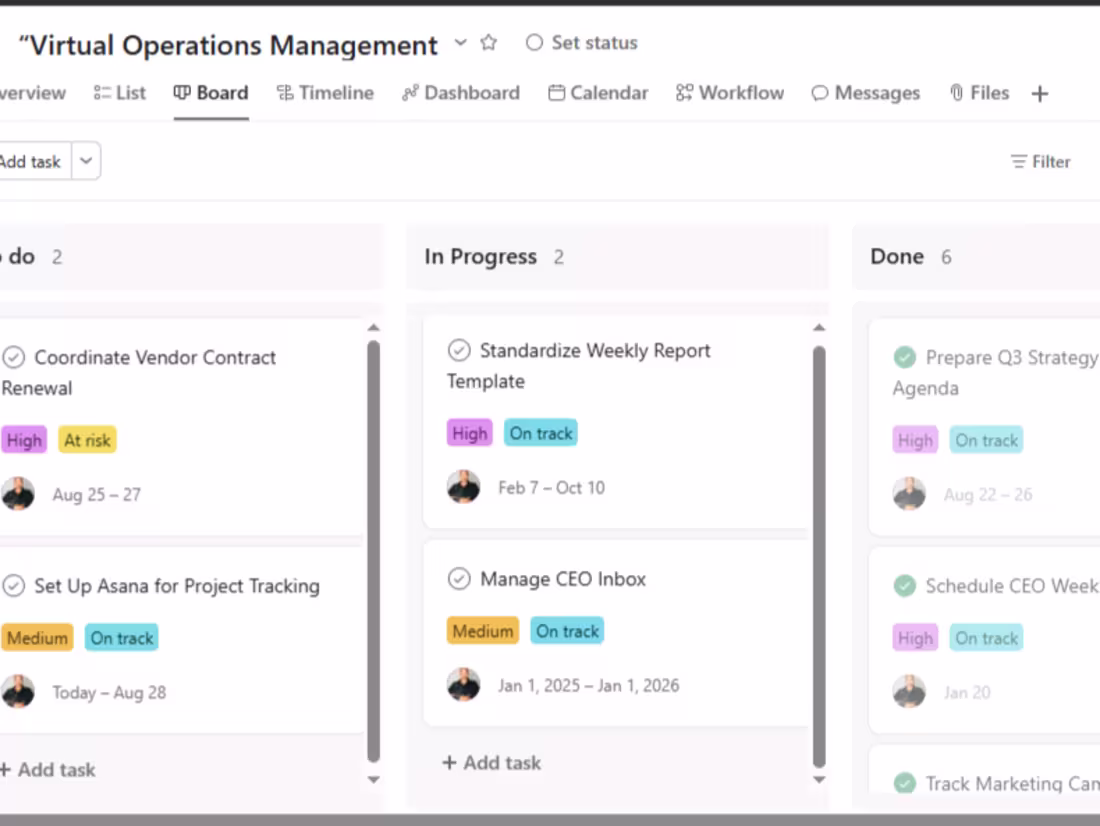Viewport: 1100px width, 826px height.
Task: Click the plus icon to add a view
Action: point(1040,92)
